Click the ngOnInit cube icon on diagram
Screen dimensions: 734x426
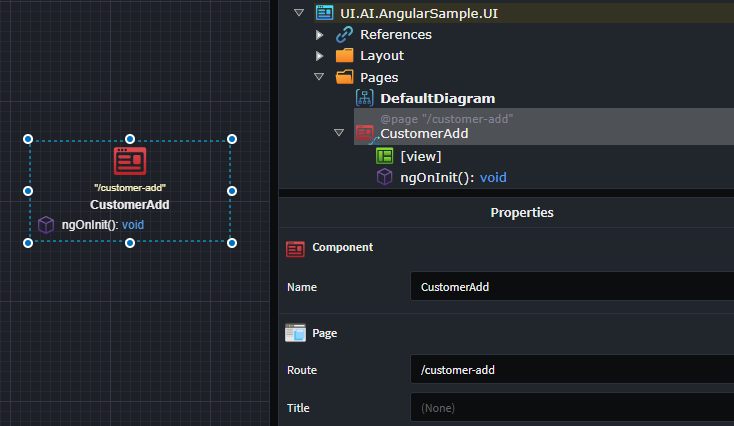point(46,225)
